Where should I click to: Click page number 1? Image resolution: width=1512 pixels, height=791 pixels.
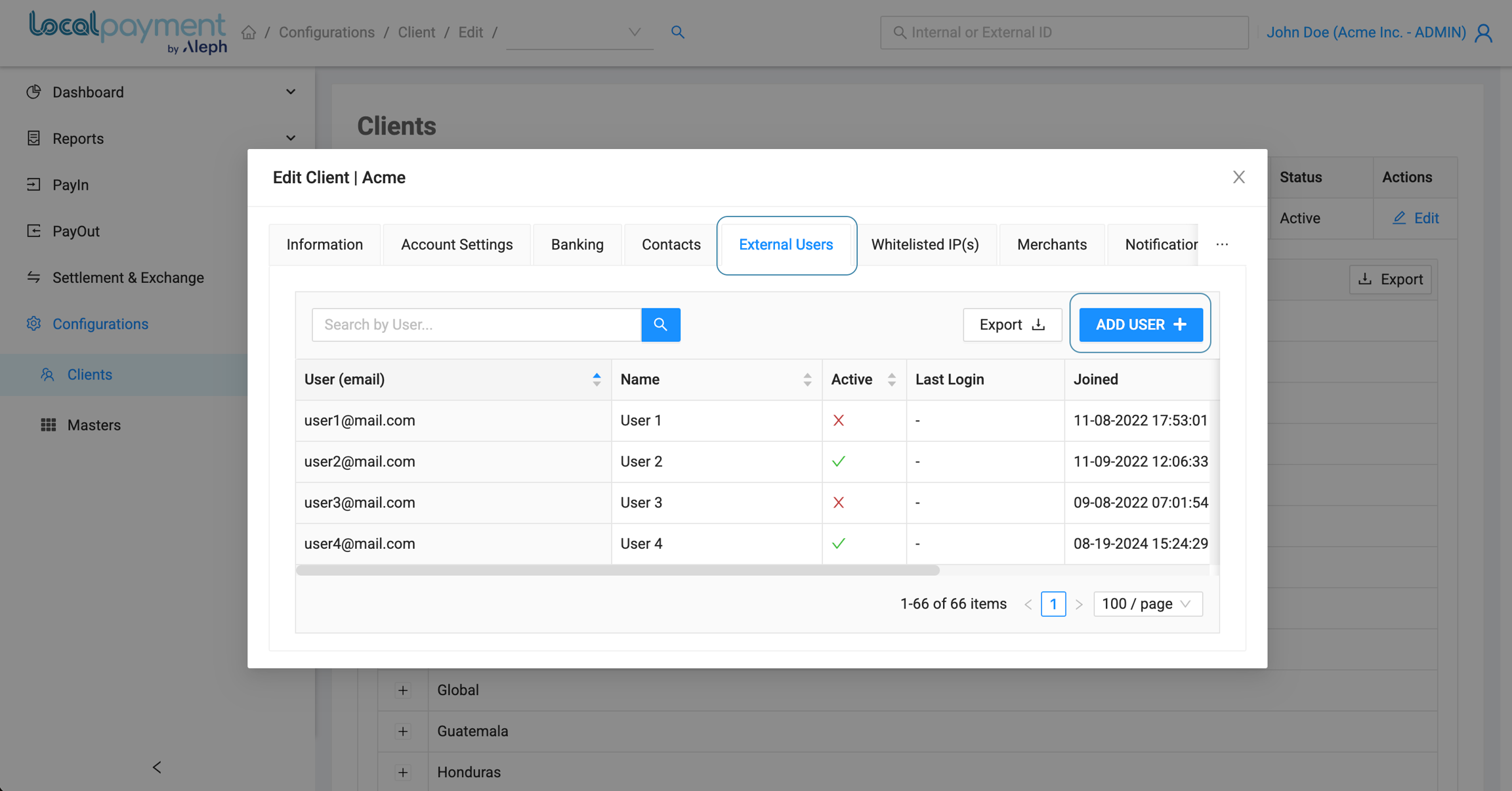pos(1053,604)
